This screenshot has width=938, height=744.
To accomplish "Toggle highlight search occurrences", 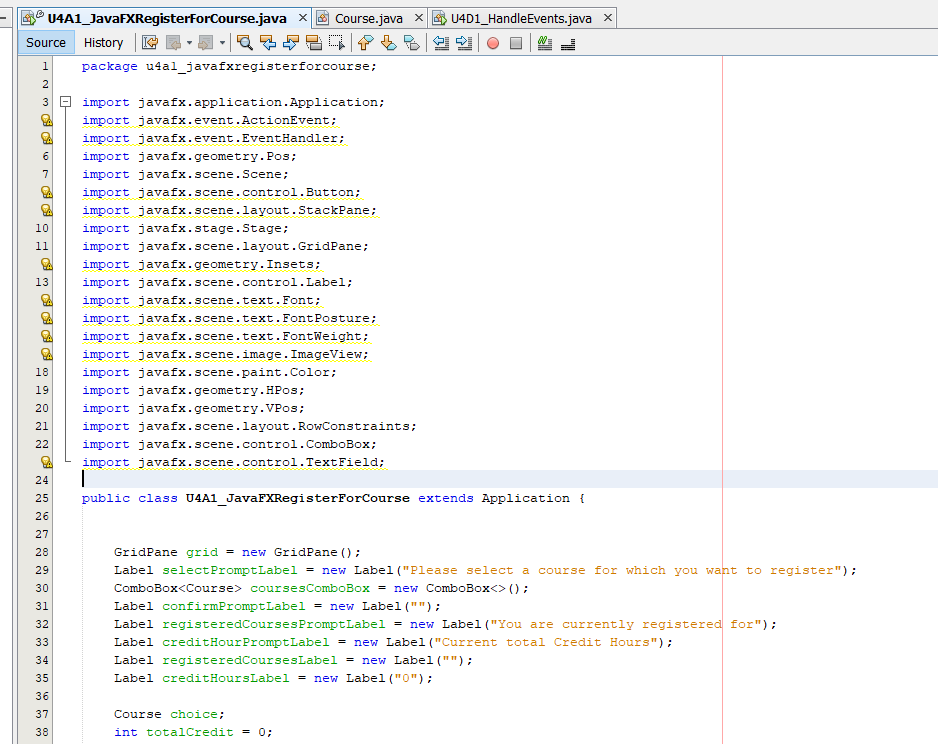I will 316,42.
